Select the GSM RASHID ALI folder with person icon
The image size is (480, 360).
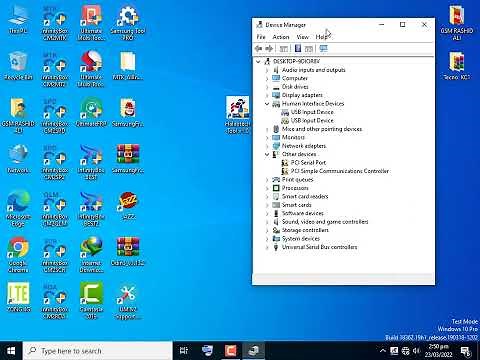tap(18, 116)
